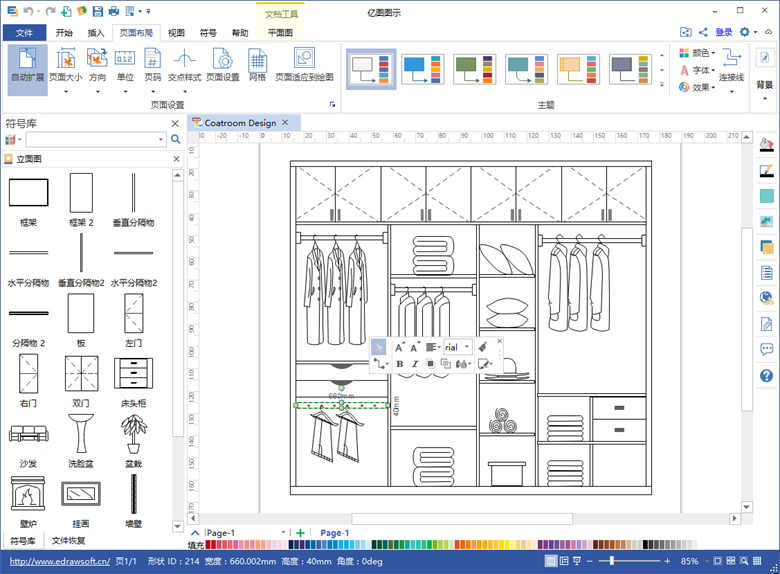Click the help question mark in right sidebar
The image size is (780, 574).
[766, 376]
